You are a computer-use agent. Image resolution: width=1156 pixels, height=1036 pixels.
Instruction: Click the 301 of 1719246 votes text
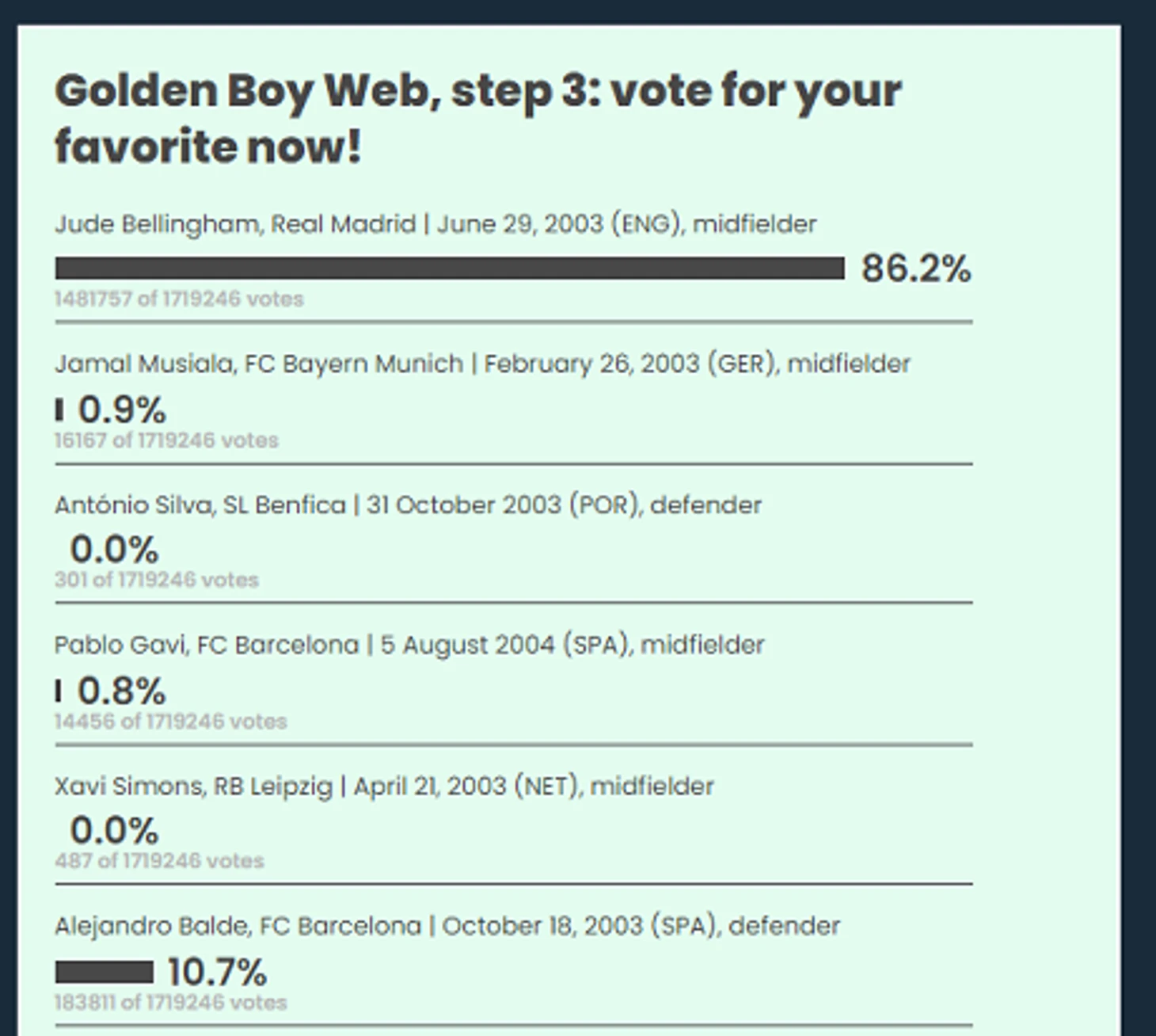click(x=157, y=580)
